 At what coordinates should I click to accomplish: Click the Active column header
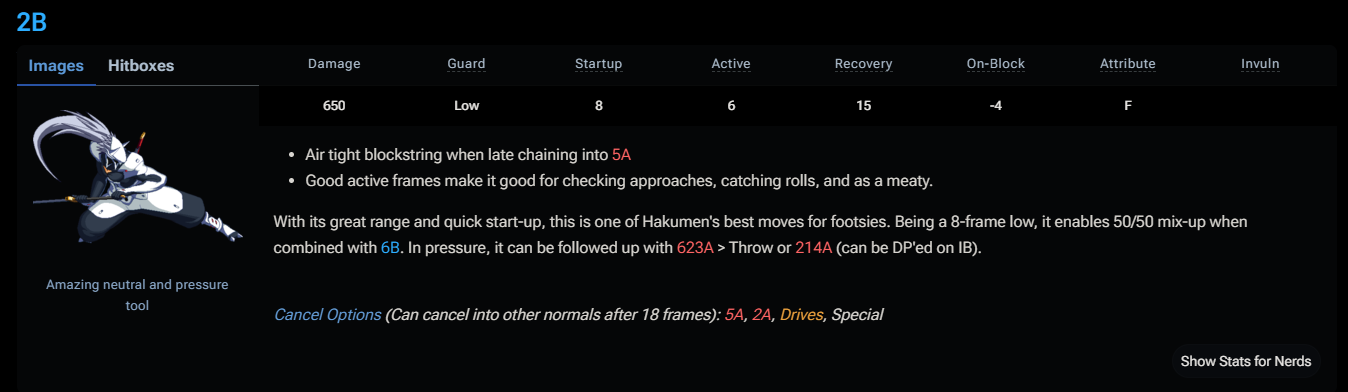click(x=731, y=64)
